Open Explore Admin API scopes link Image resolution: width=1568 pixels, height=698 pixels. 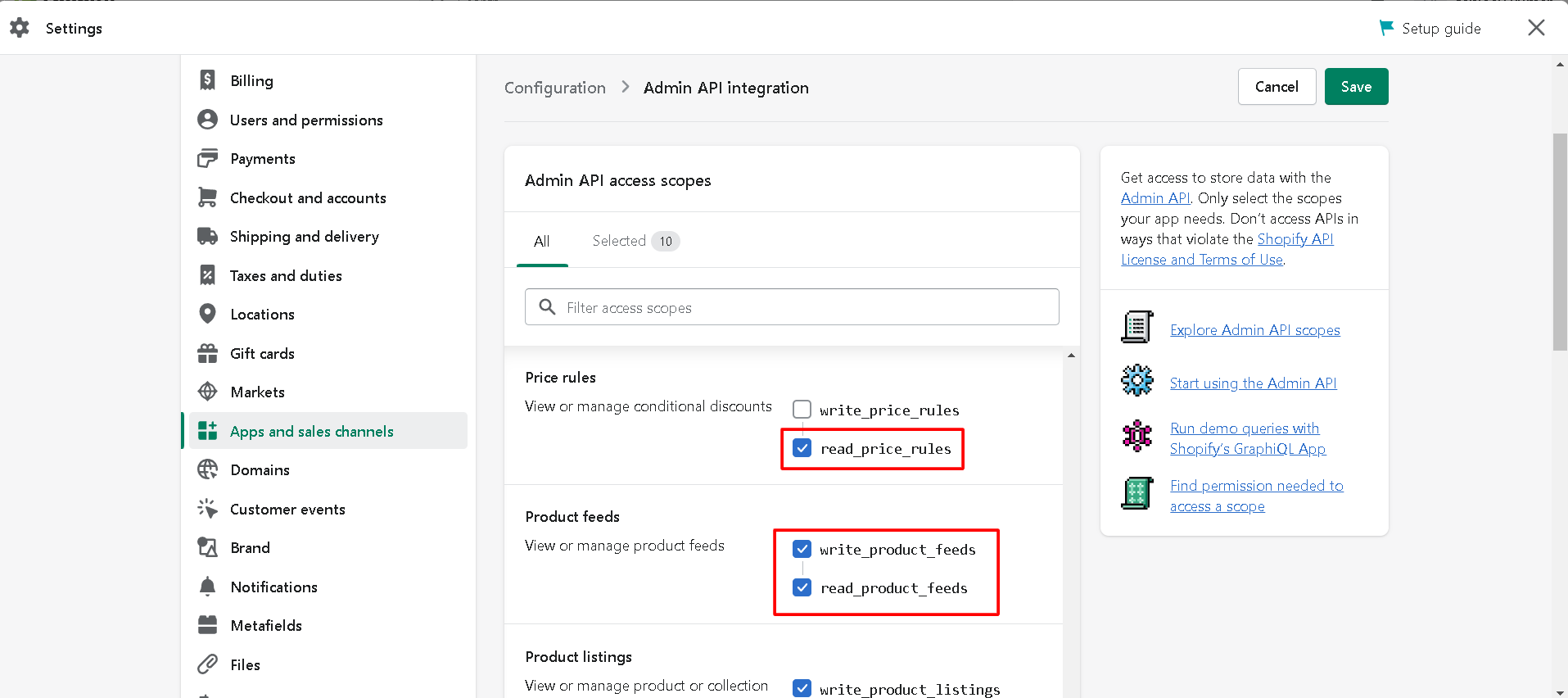(1254, 330)
